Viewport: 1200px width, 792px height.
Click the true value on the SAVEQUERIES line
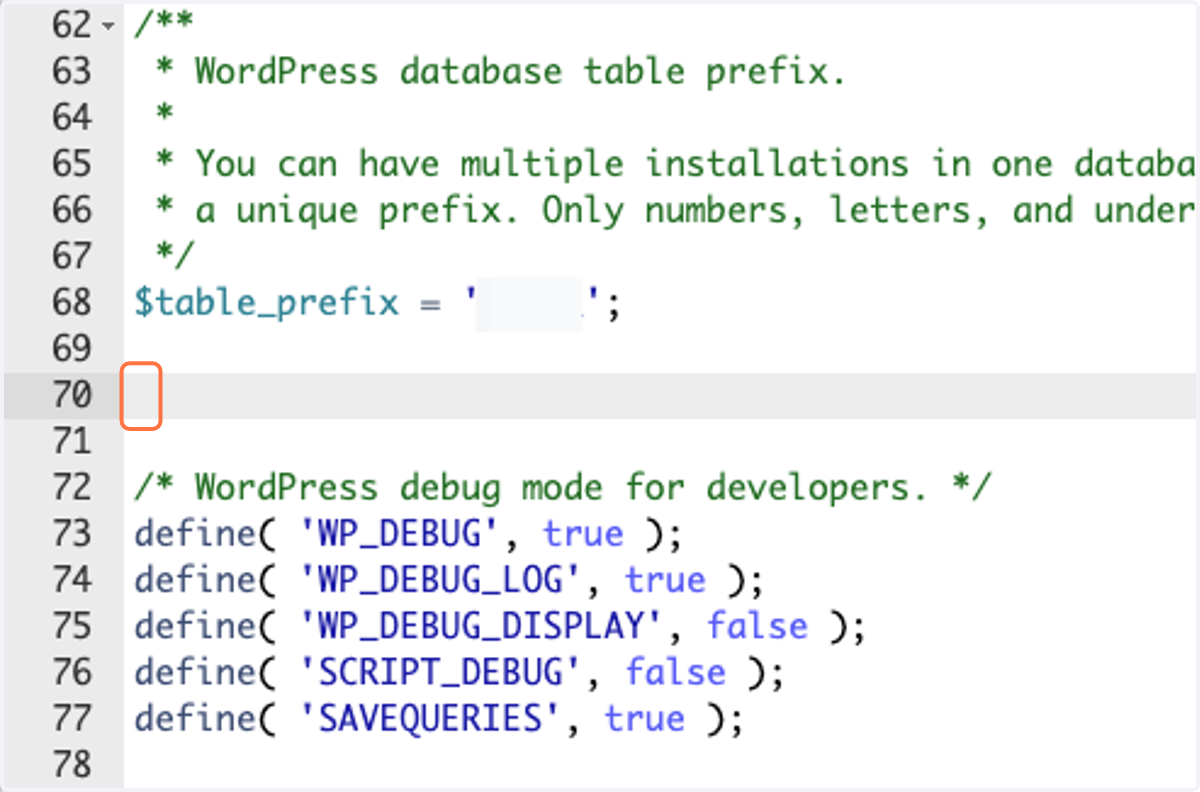[645, 717]
